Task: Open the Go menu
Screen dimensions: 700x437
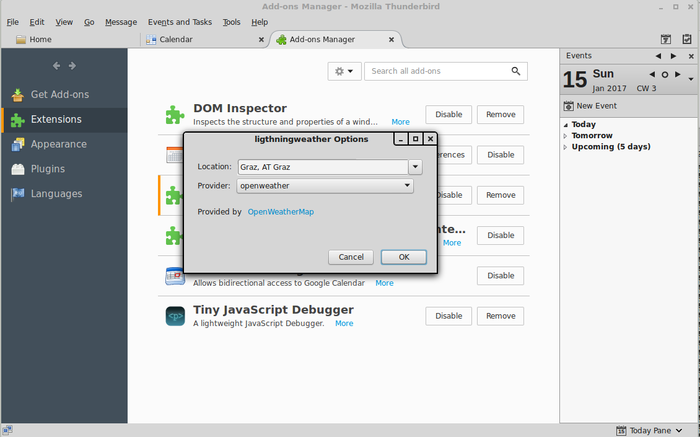Action: pos(89,22)
